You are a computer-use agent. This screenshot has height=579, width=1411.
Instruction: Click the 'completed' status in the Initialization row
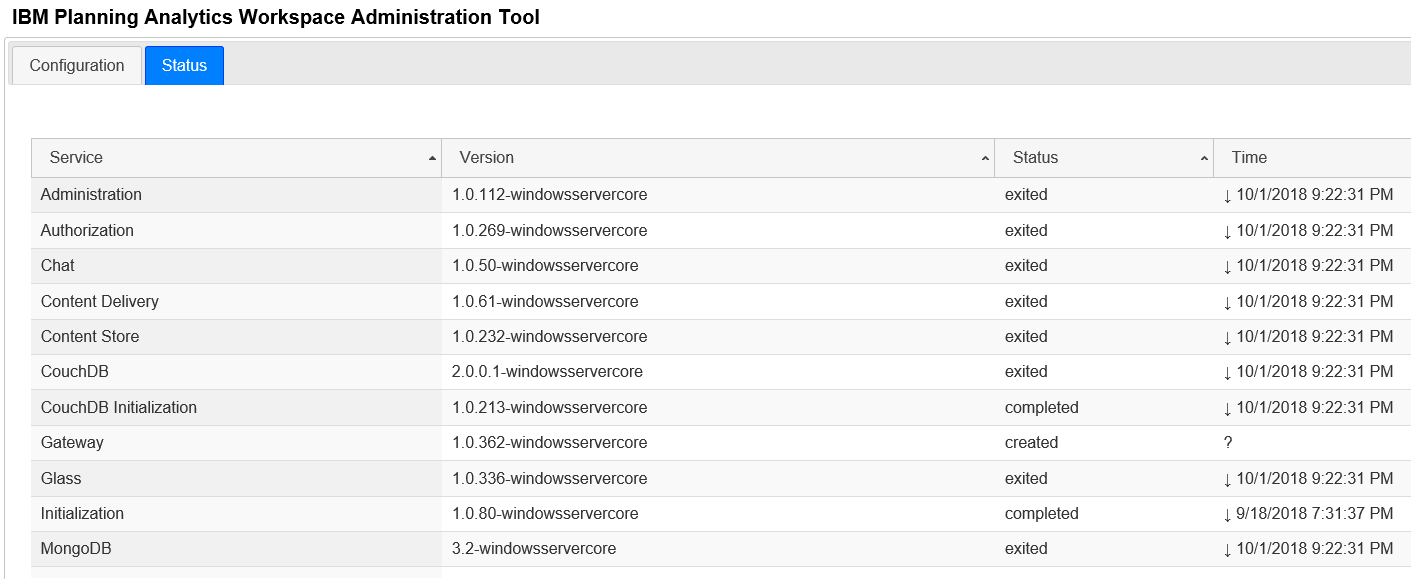[x=1042, y=514]
